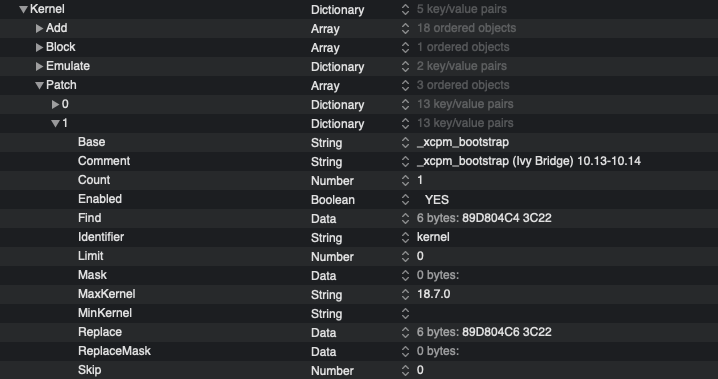Open type stepper for Base row
The height and width of the screenshot is (379, 718).
click(x=405, y=142)
